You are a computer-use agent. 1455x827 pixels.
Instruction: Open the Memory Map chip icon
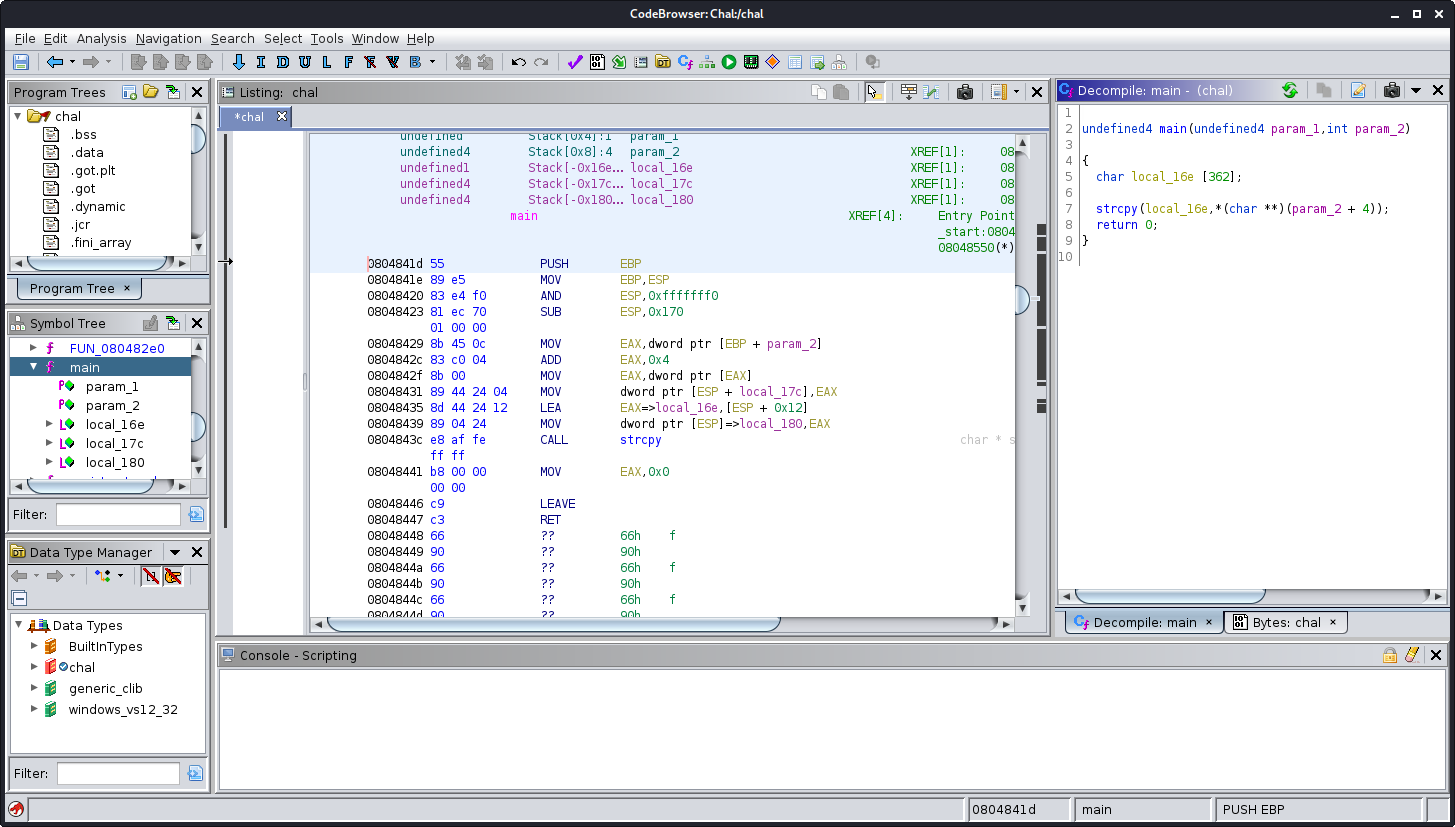pos(751,62)
